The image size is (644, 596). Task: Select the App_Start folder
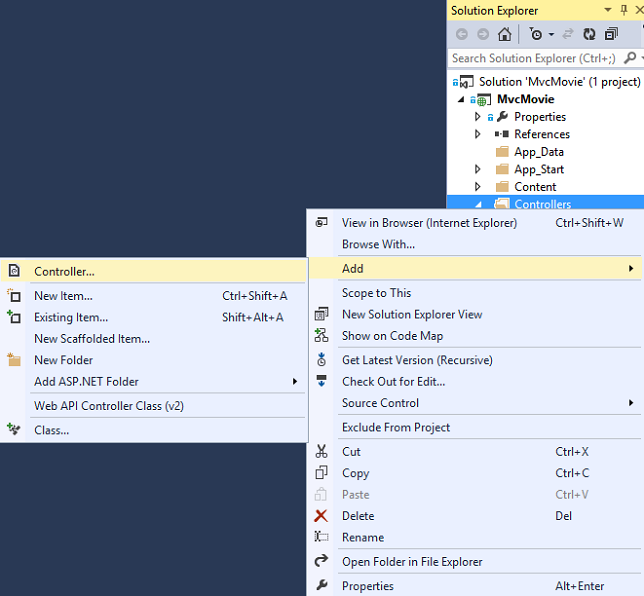pyautogui.click(x=539, y=169)
